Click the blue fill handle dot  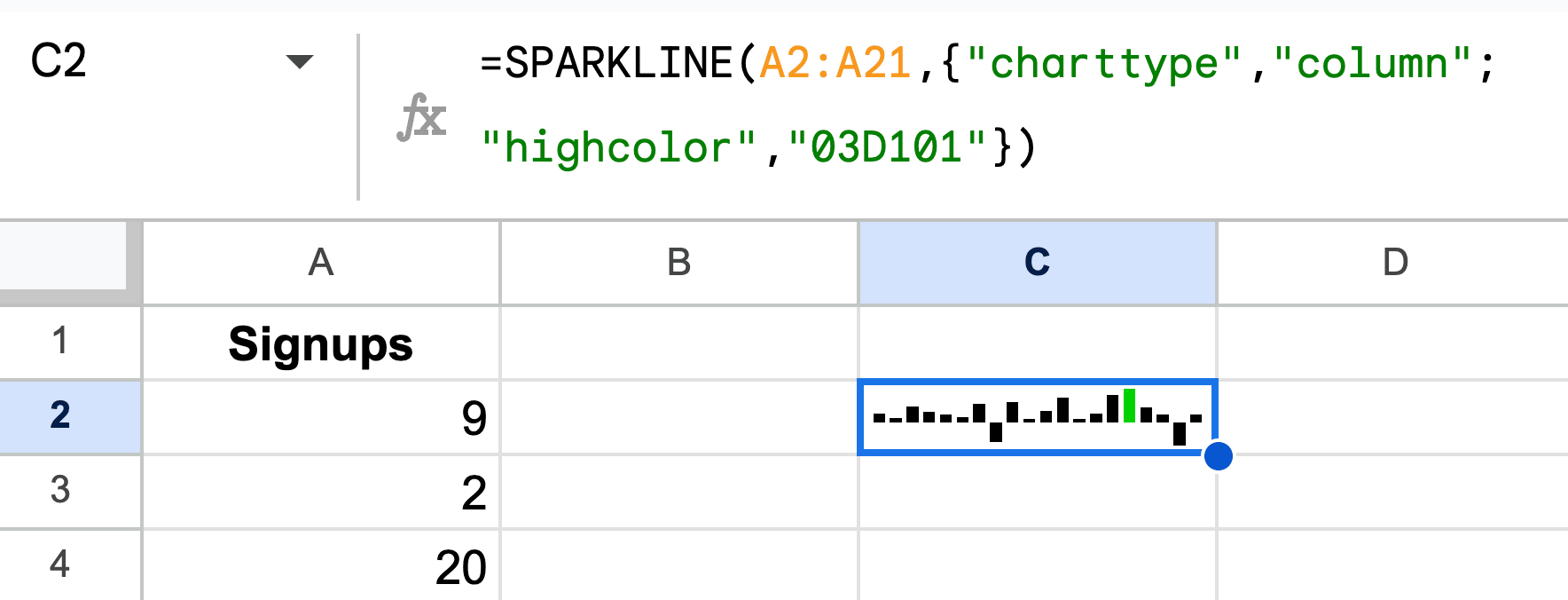click(x=1219, y=456)
